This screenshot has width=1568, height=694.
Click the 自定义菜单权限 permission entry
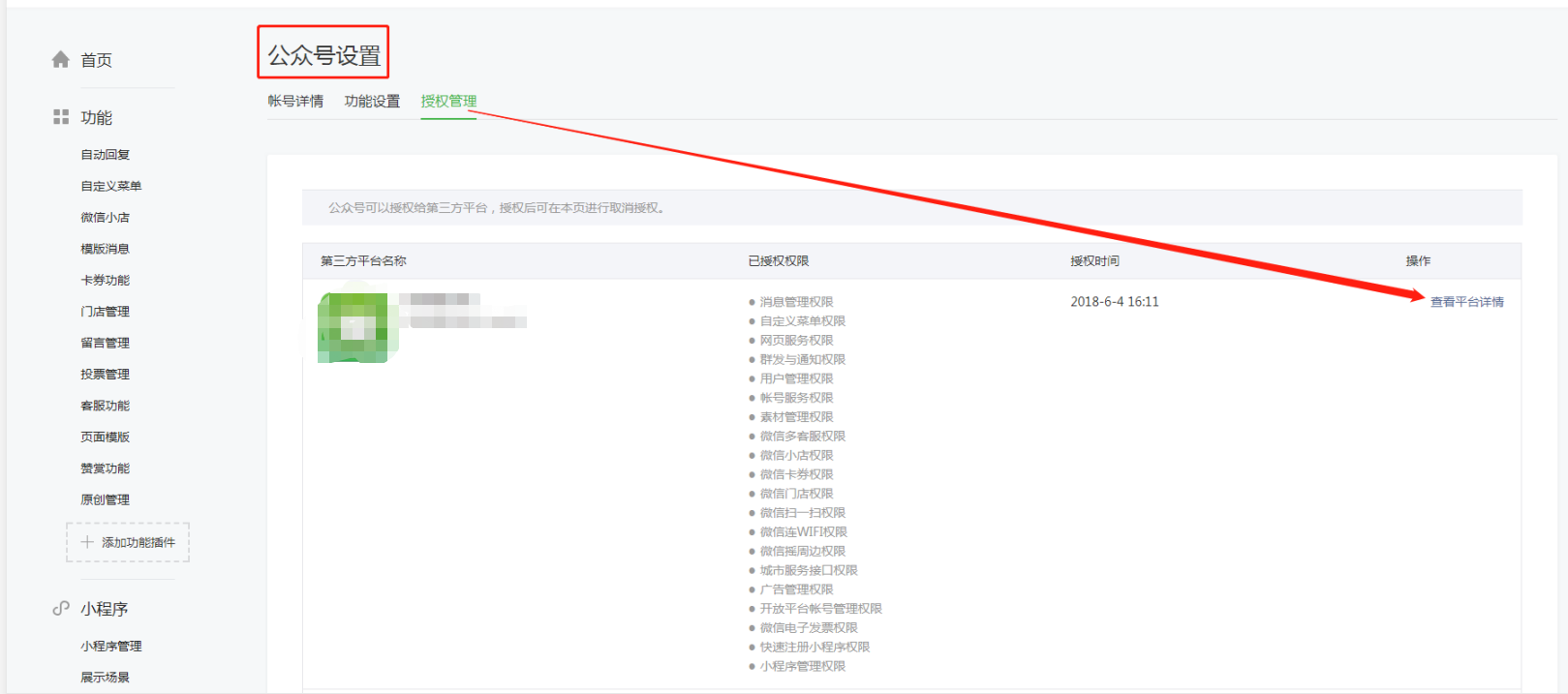tap(803, 321)
